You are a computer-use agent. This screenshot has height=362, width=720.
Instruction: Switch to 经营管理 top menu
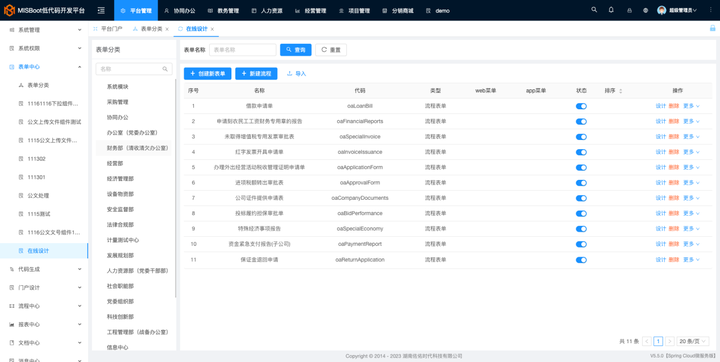tap(310, 10)
